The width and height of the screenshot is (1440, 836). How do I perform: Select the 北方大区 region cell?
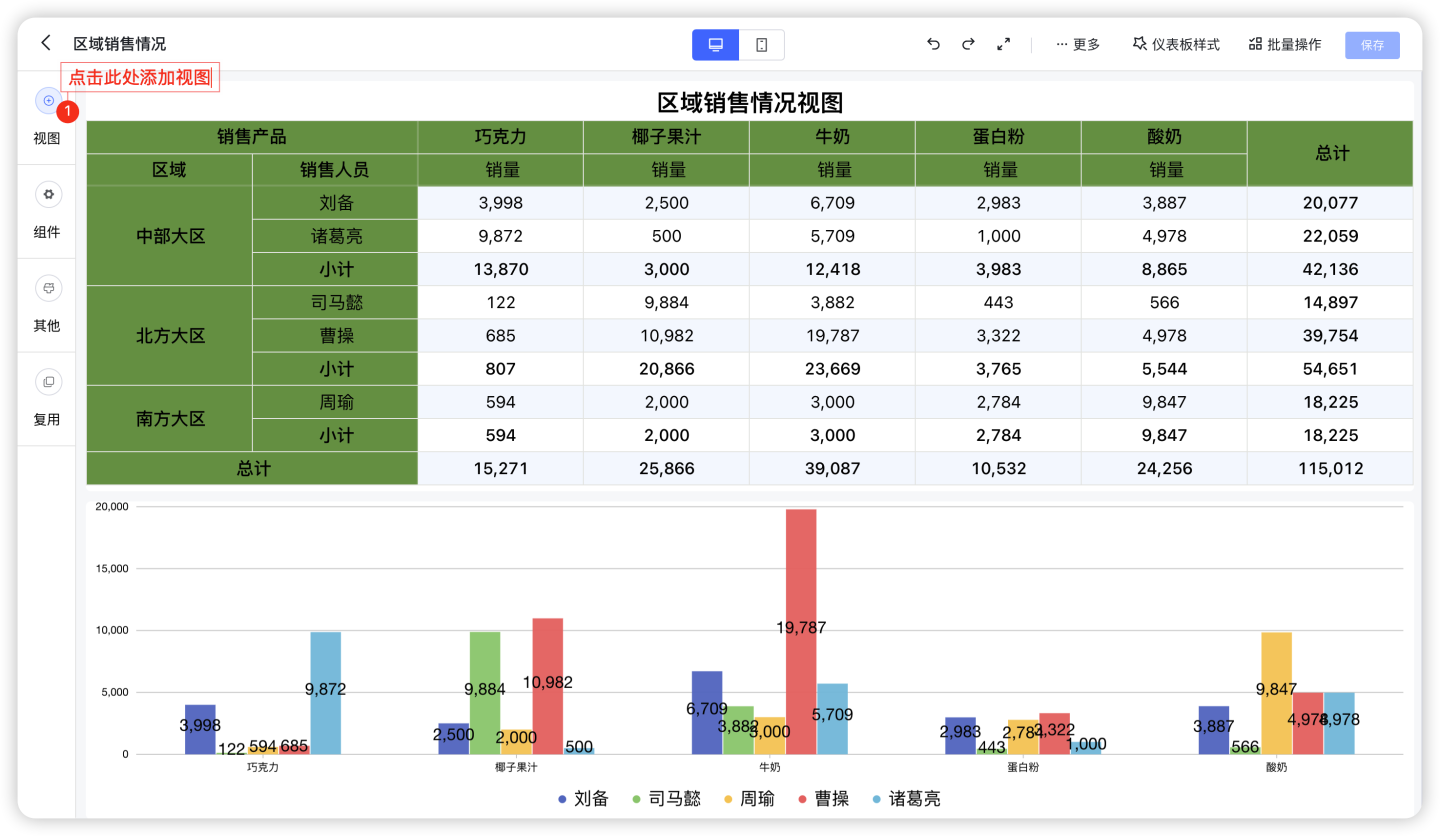pos(170,336)
